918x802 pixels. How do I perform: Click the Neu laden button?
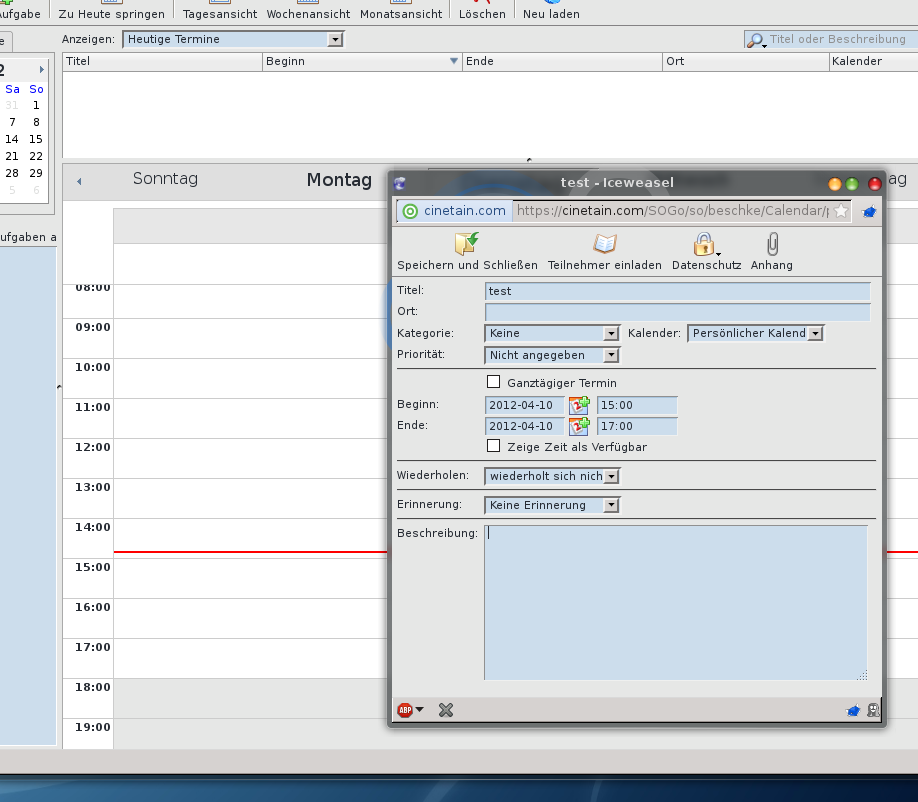click(551, 14)
